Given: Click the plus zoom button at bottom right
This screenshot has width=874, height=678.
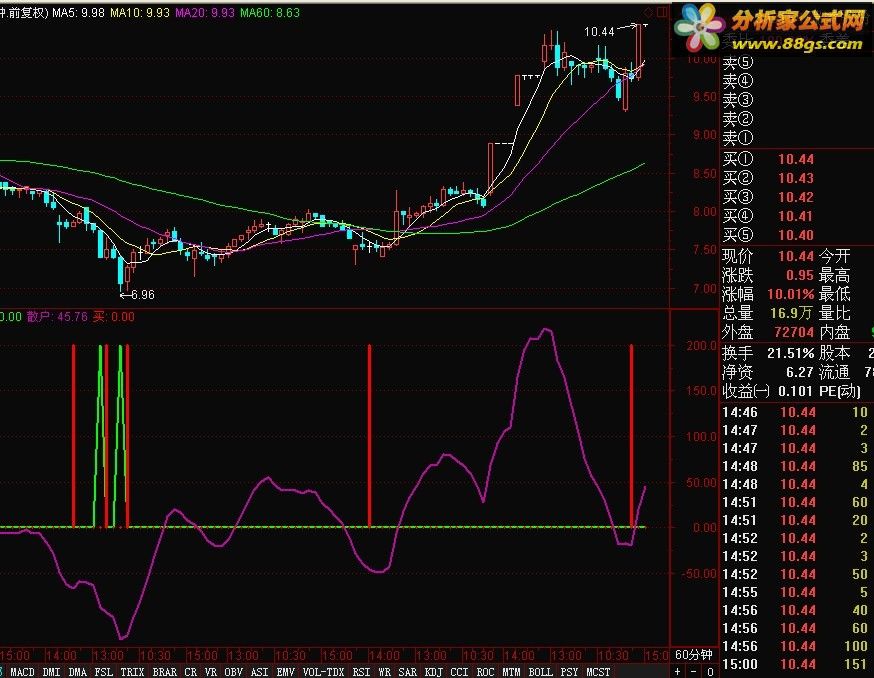Looking at the screenshot, I should tap(677, 672).
